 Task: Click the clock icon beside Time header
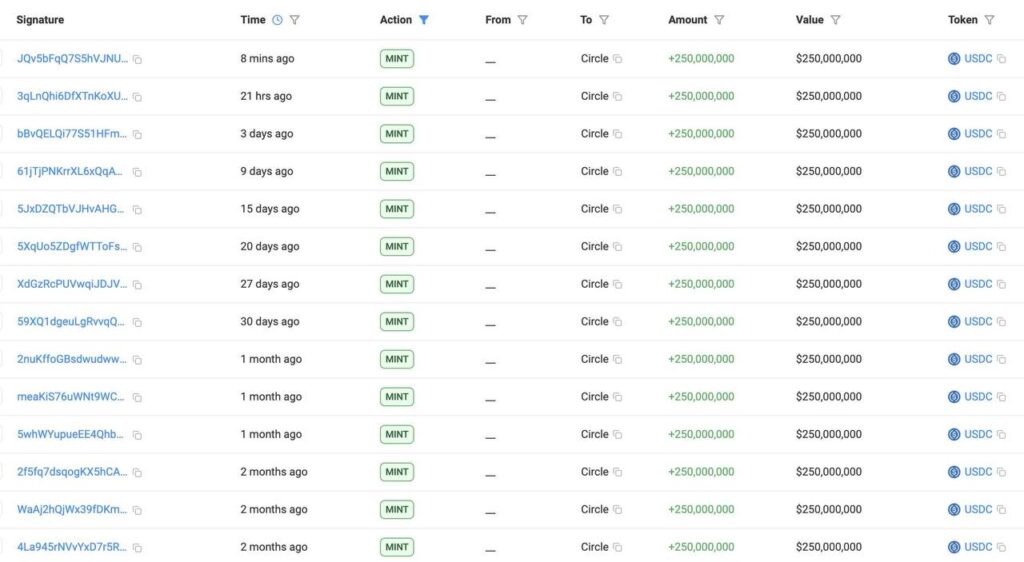click(277, 20)
